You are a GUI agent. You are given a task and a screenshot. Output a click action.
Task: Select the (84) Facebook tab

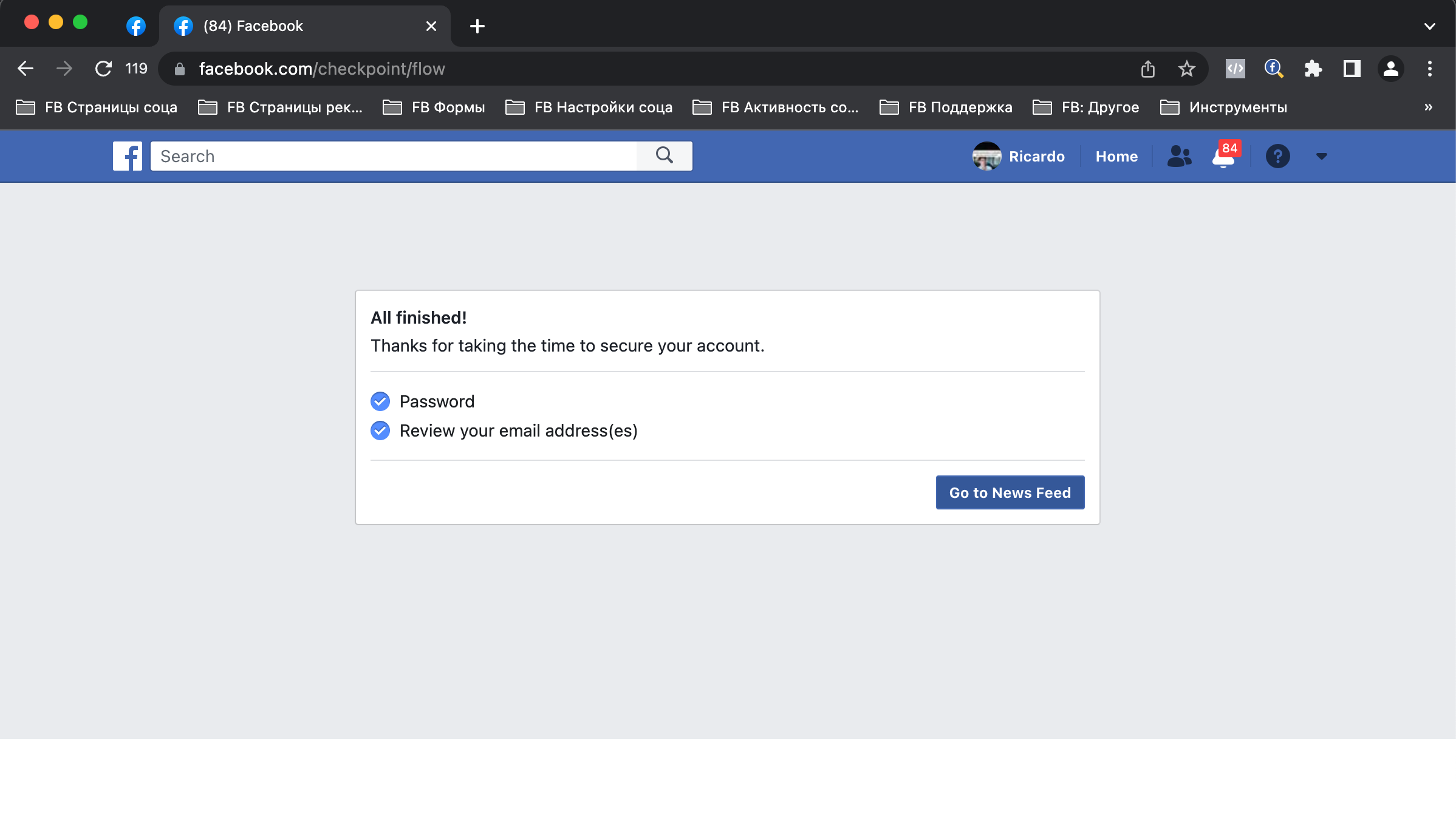click(x=304, y=26)
